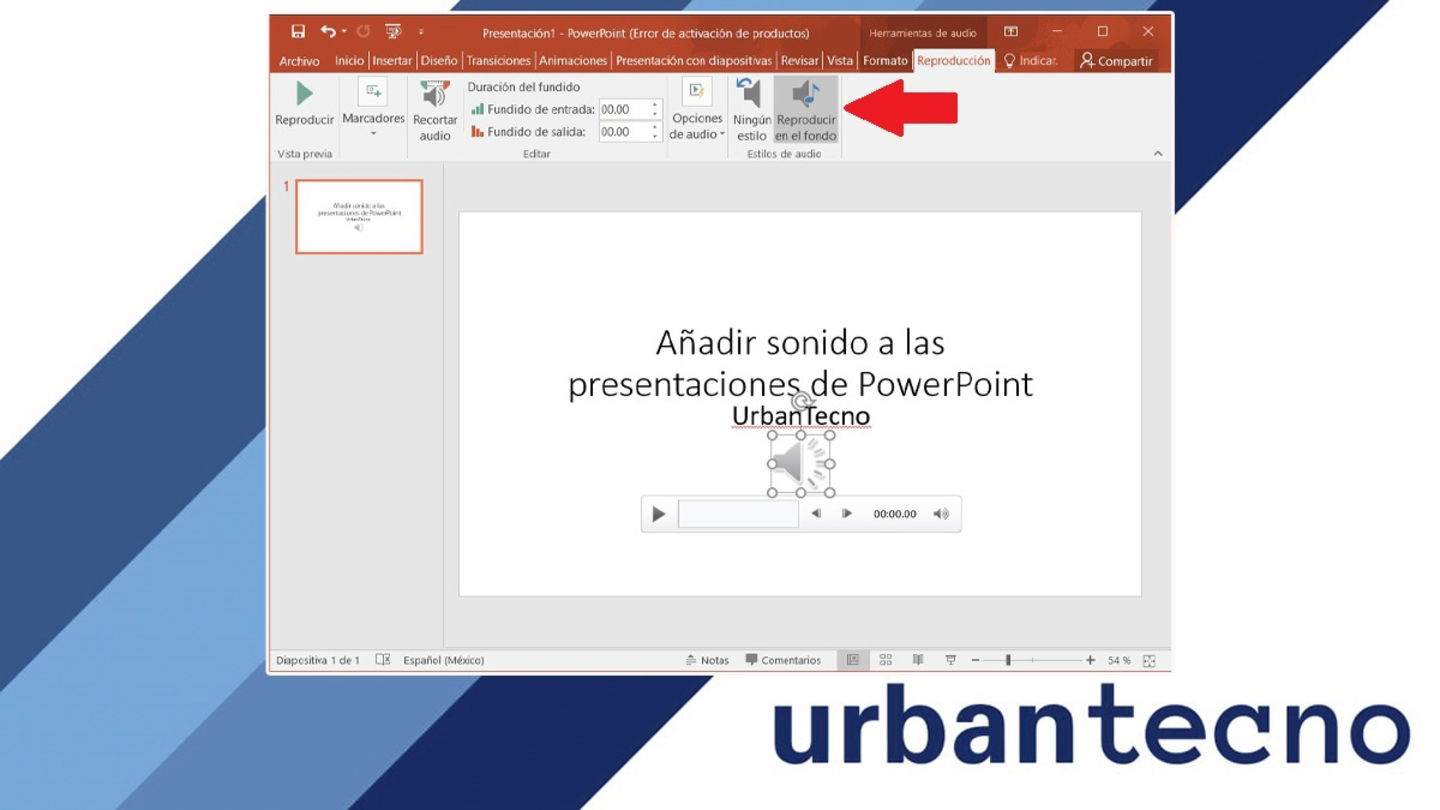Screen dimensions: 1440x810
Task: Click the Fundido de entrada value field
Action: (x=623, y=110)
